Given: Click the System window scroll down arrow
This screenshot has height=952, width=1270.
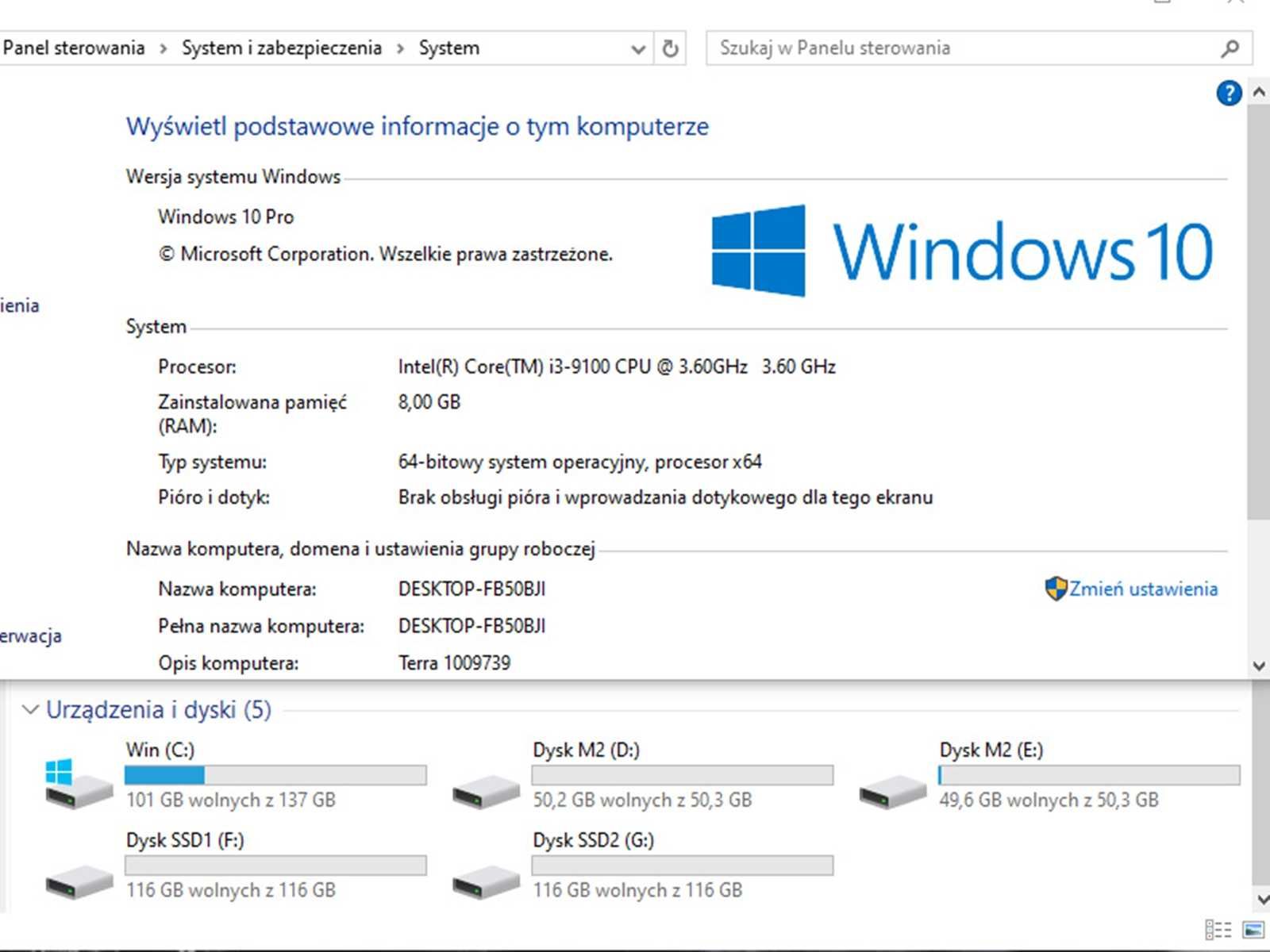Looking at the screenshot, I should (x=1258, y=666).
